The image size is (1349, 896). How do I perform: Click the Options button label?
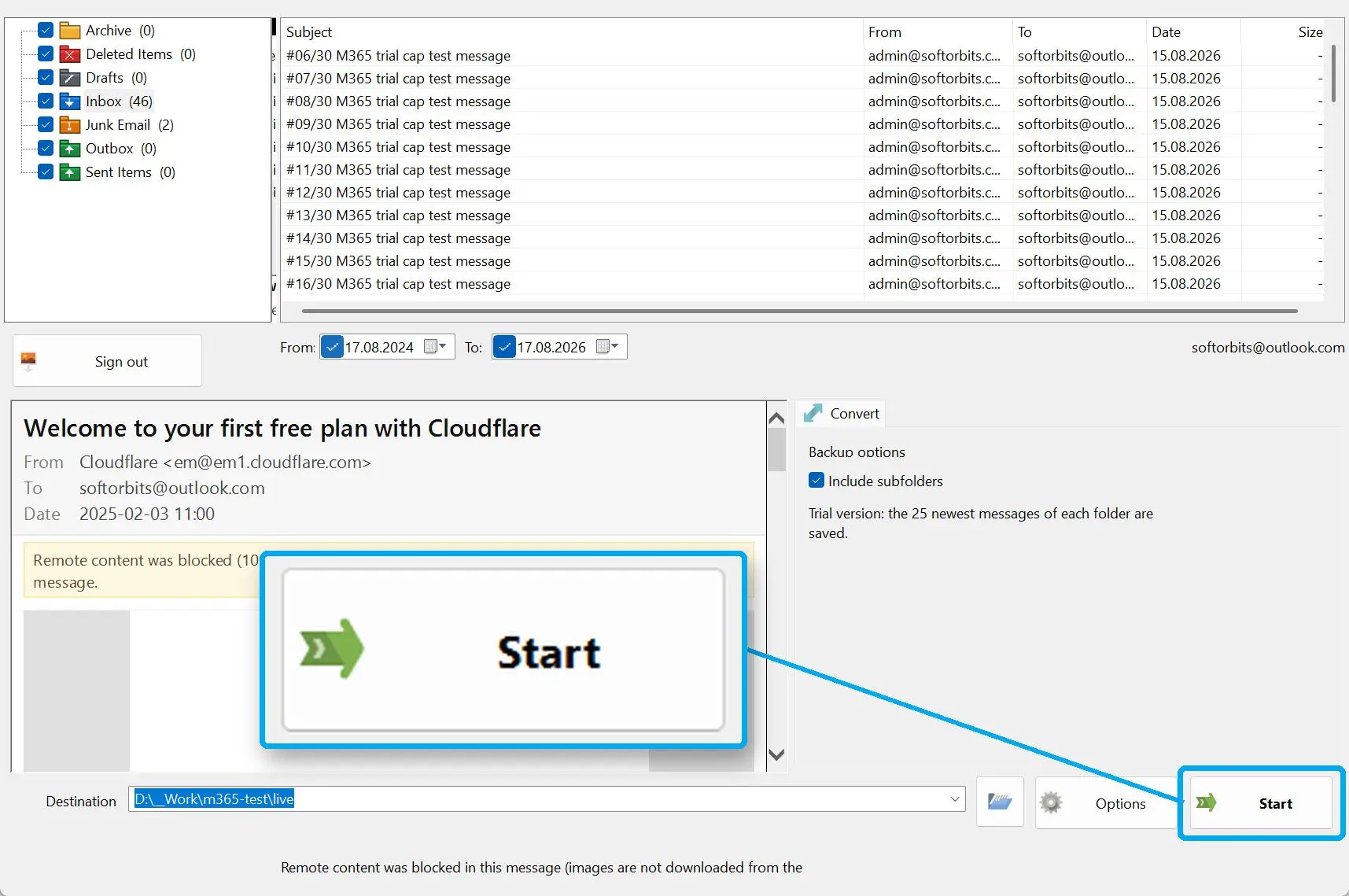click(x=1120, y=803)
